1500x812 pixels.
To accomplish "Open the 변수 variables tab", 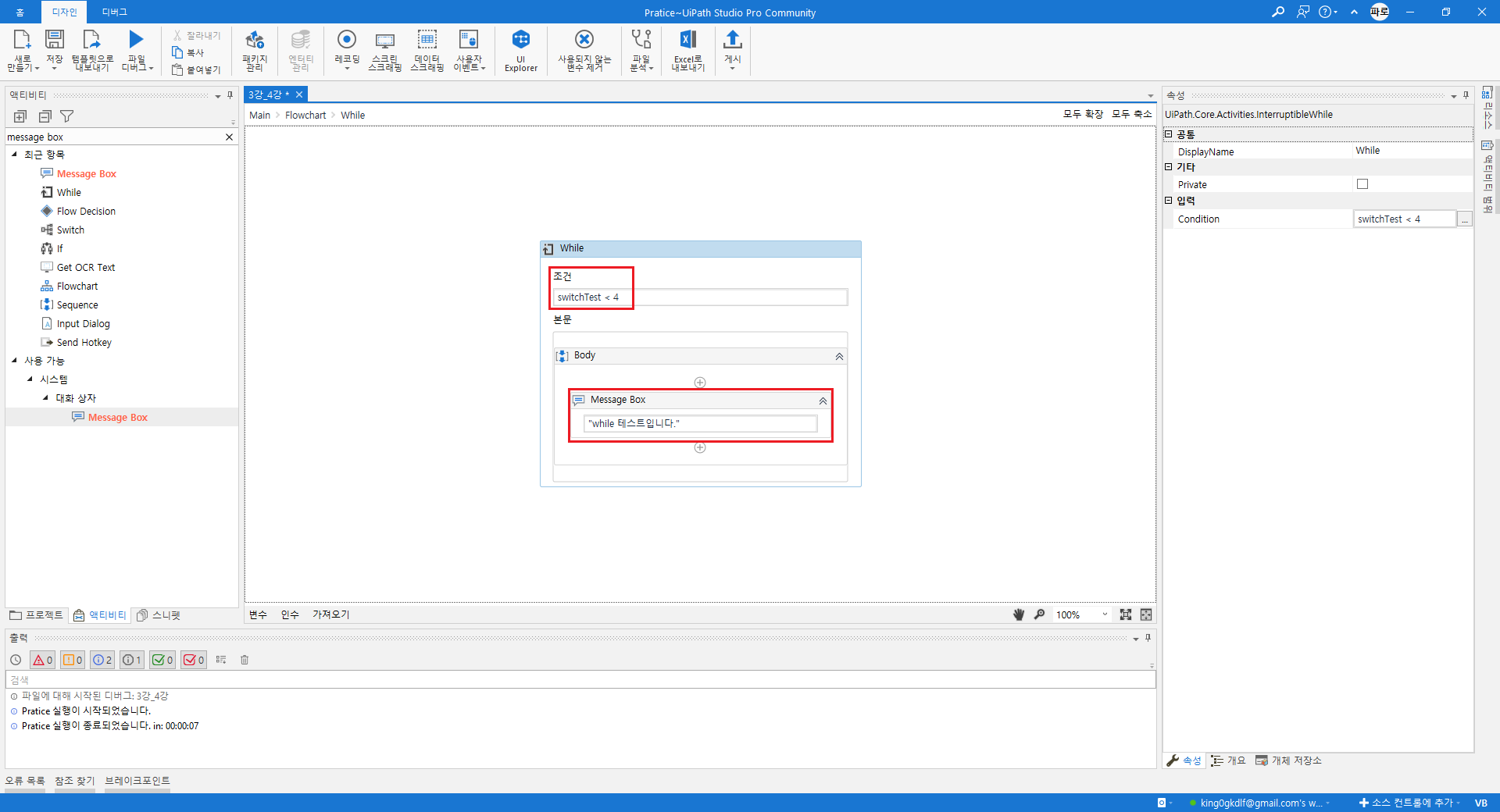I will [258, 614].
